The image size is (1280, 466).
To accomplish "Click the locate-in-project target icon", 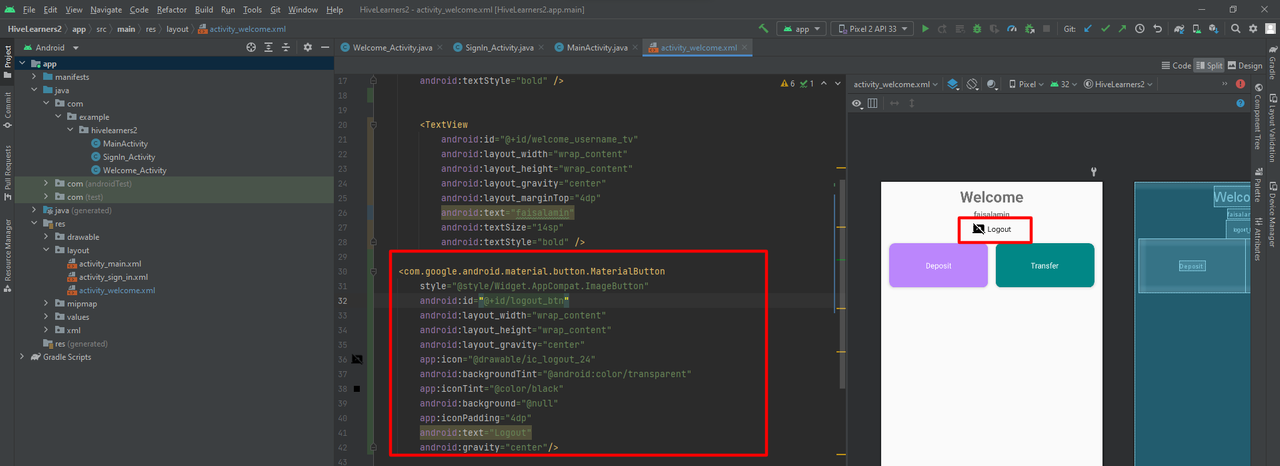I will [x=251, y=47].
